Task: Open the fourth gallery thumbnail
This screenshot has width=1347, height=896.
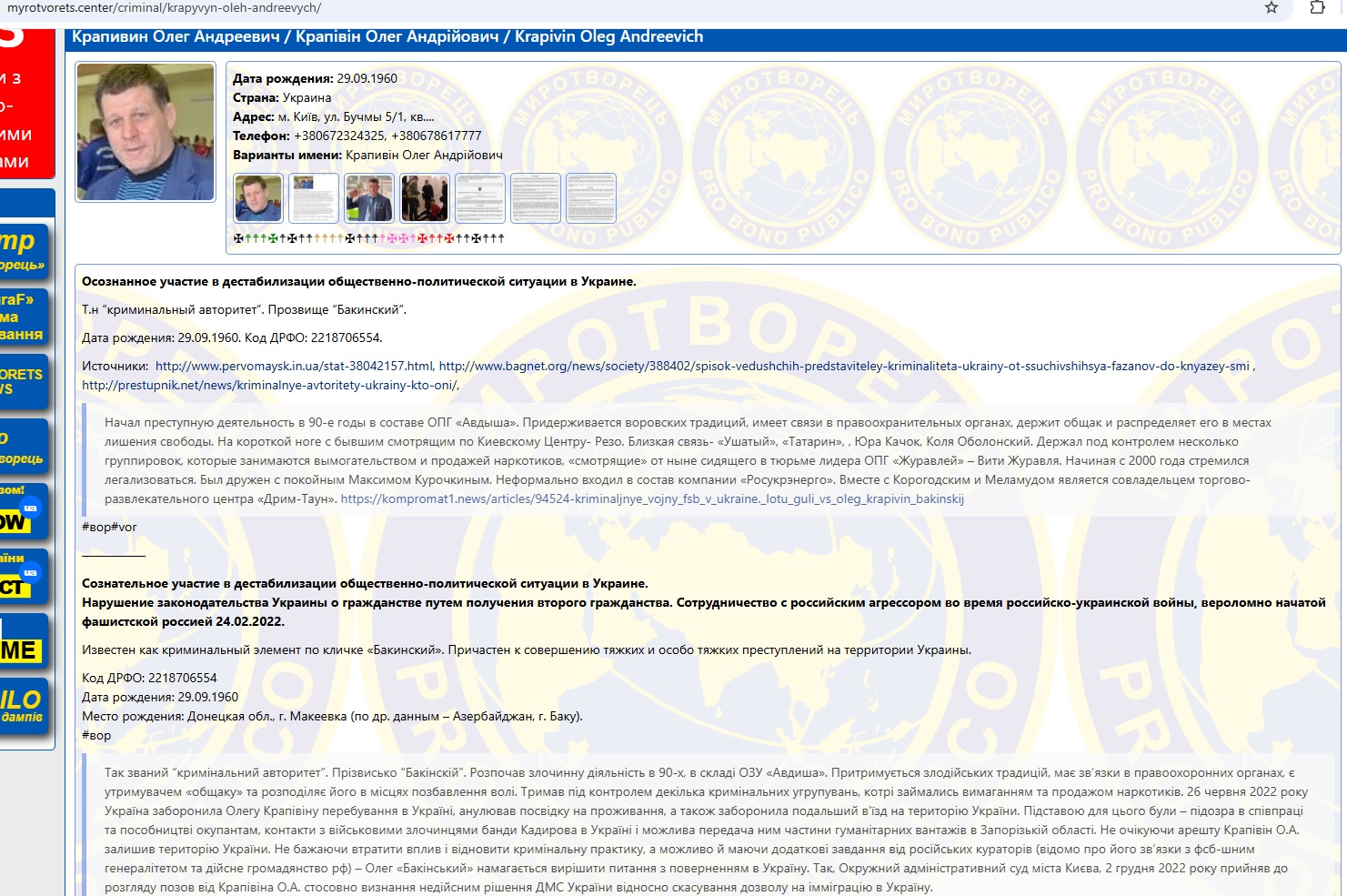Action: pyautogui.click(x=425, y=198)
